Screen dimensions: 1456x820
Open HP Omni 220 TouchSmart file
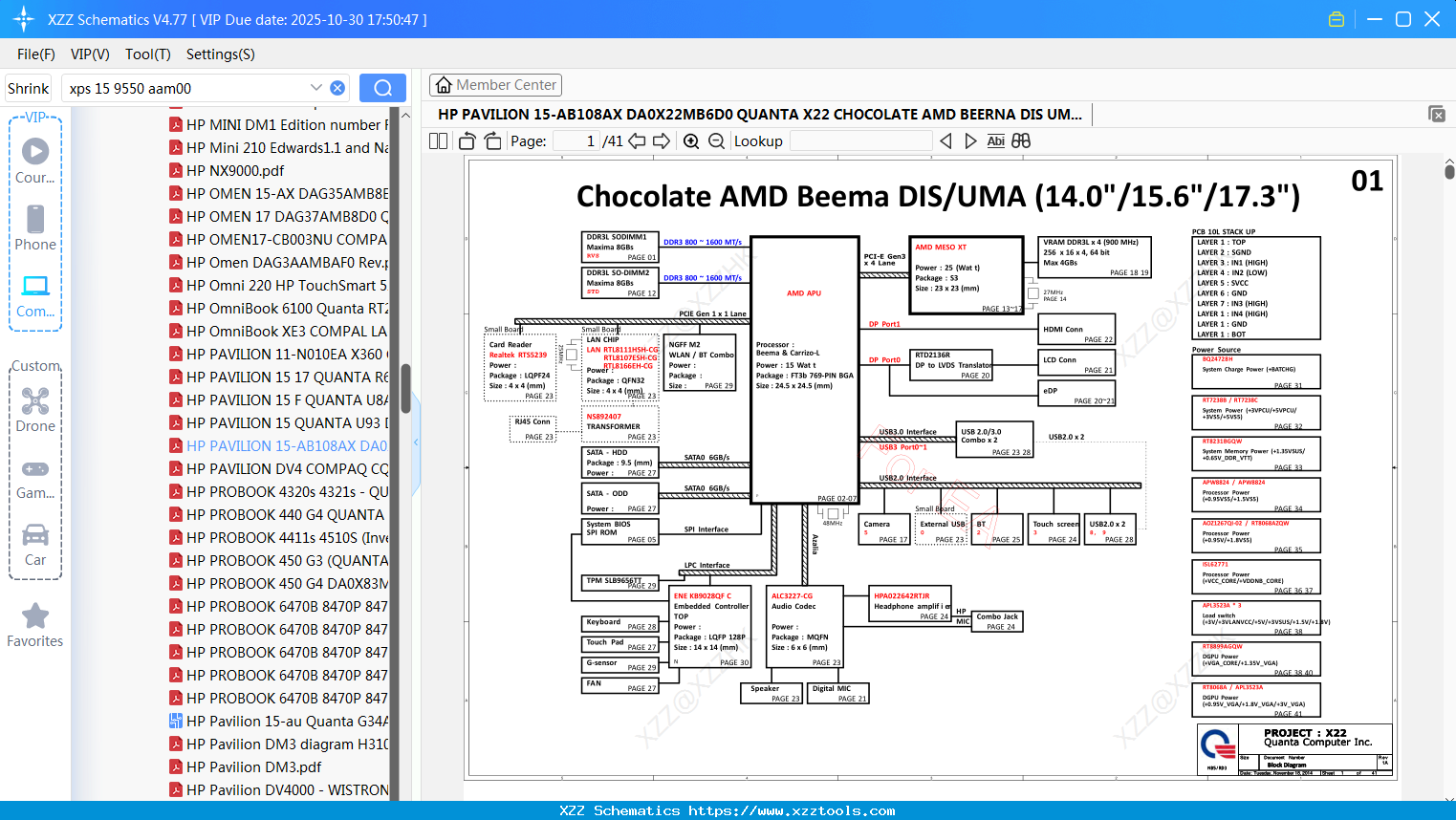pyautogui.click(x=278, y=285)
